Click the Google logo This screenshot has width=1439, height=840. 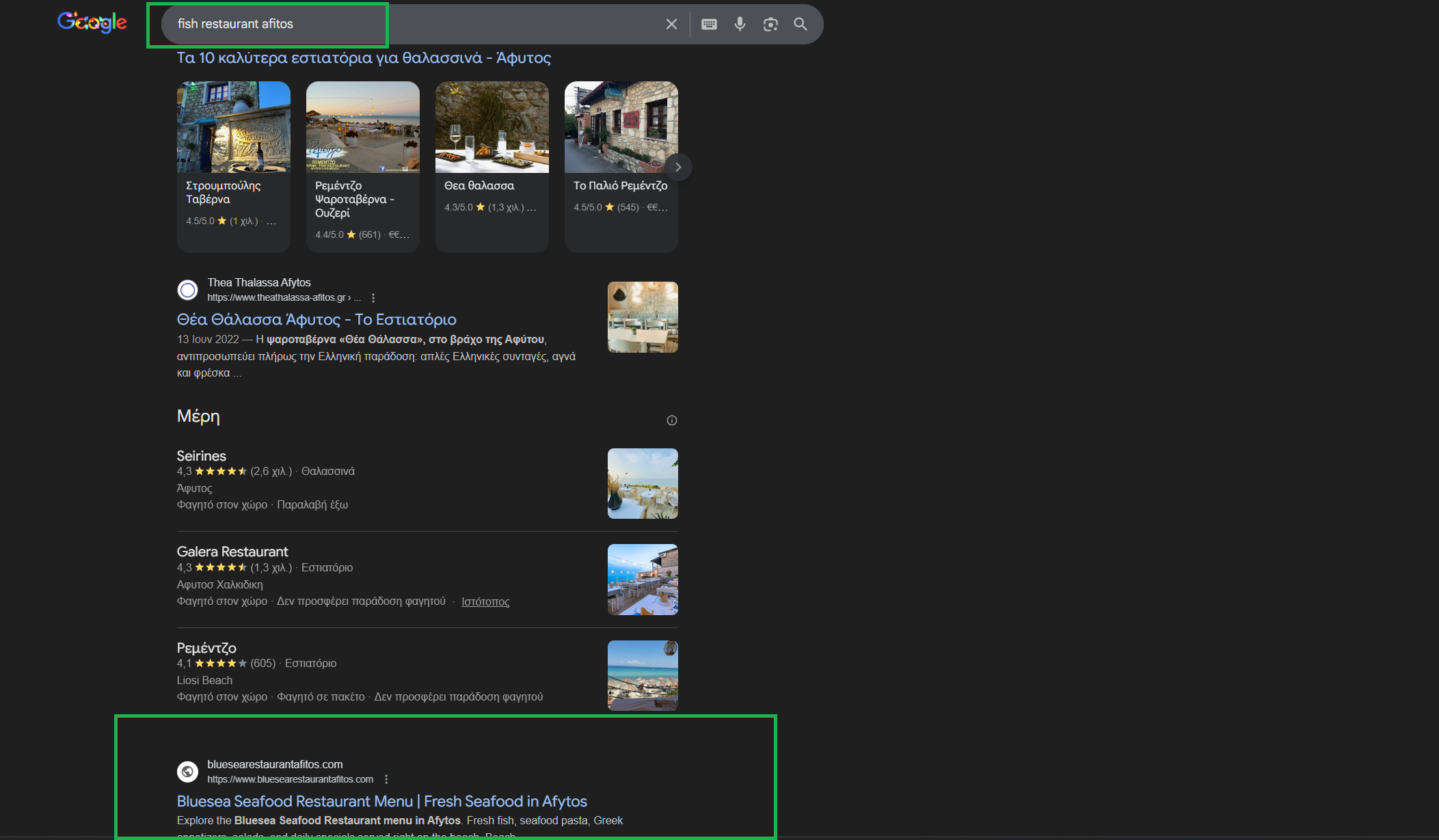coord(92,22)
